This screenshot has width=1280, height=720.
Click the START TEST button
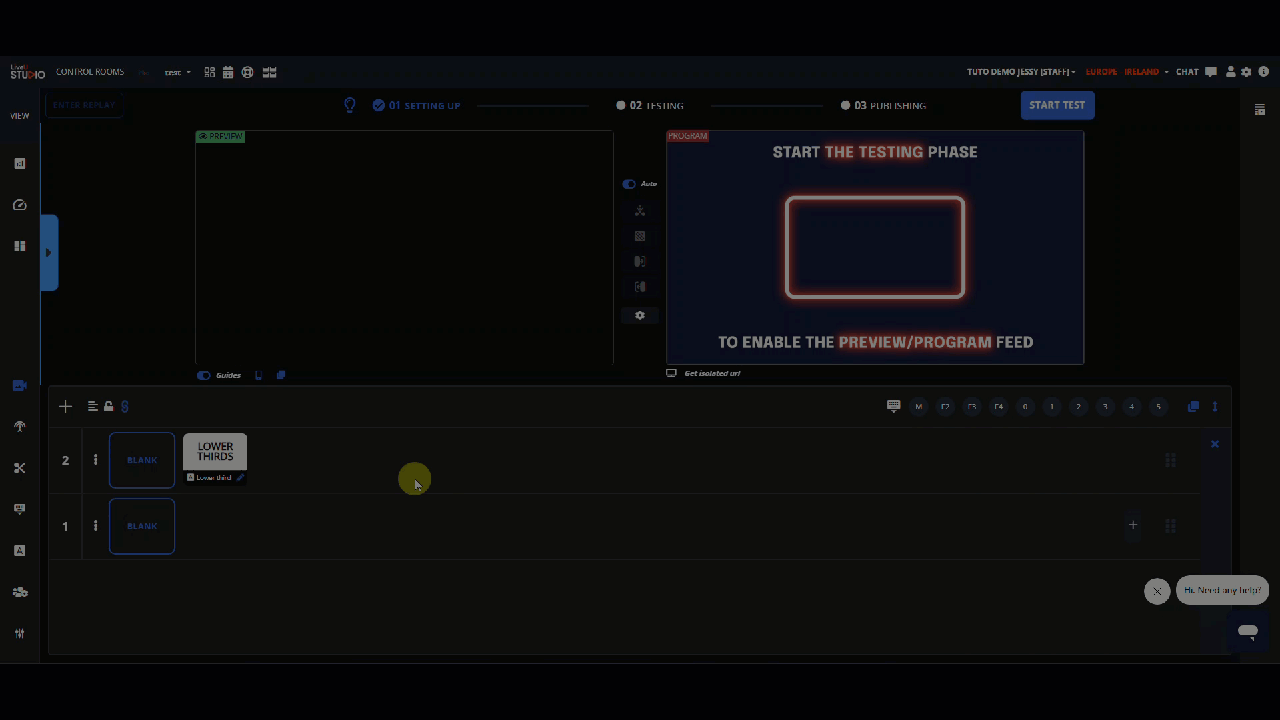coord(1057,105)
